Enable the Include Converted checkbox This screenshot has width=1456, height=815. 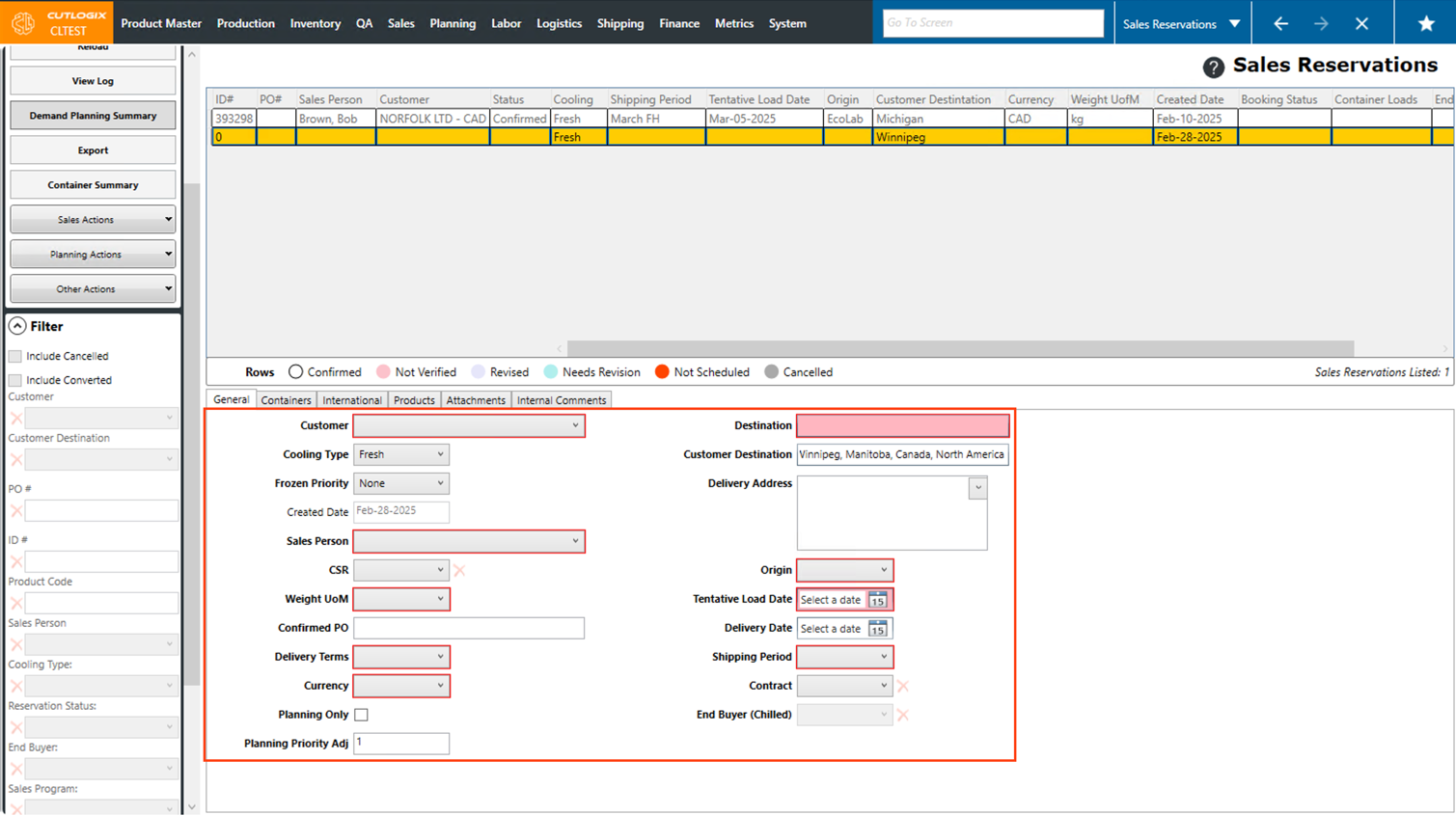pos(15,380)
